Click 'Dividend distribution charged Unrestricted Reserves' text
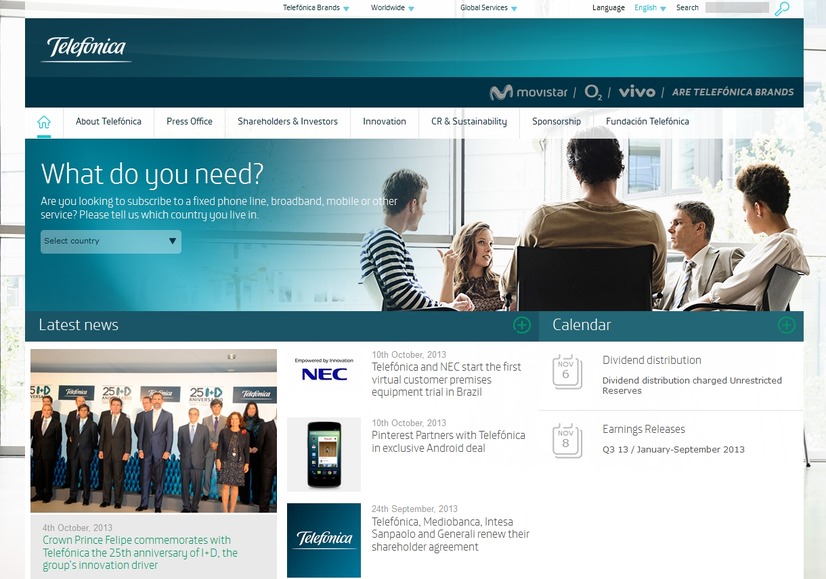The width and height of the screenshot is (826, 579). (692, 386)
